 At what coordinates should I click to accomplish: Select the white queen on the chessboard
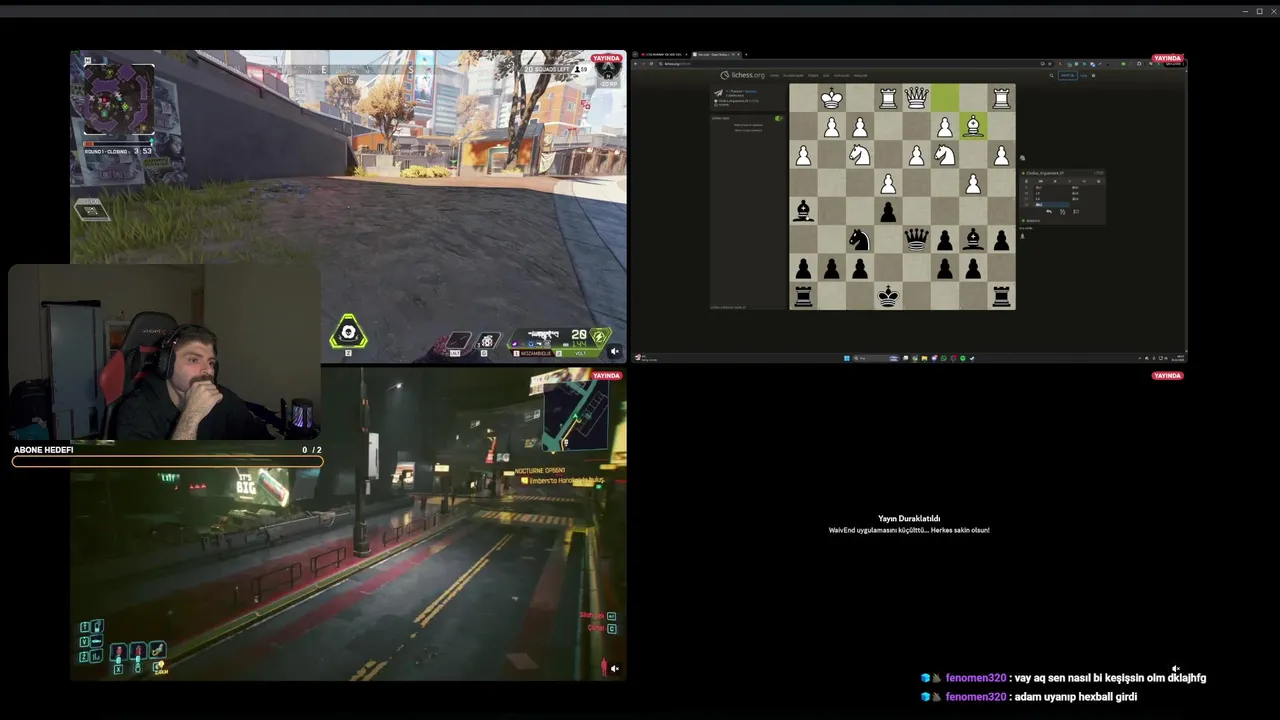pyautogui.click(x=916, y=98)
